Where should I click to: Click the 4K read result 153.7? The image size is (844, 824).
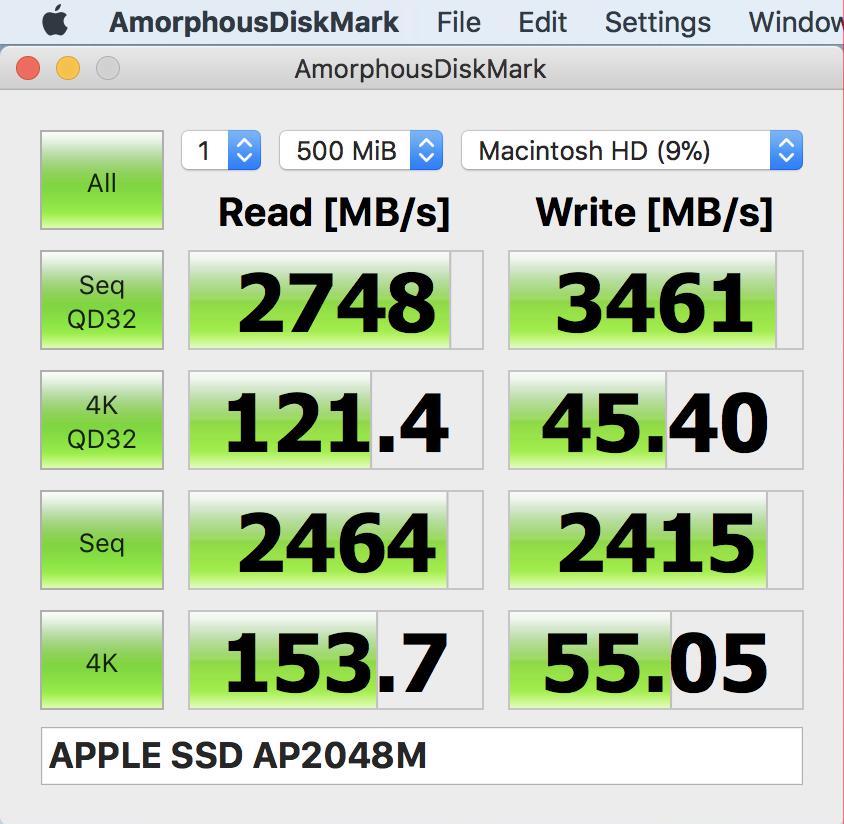[336, 660]
